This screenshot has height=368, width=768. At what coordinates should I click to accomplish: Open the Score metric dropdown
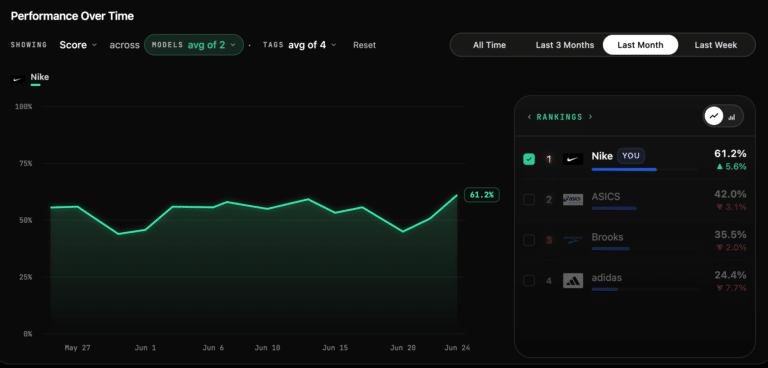(78, 45)
